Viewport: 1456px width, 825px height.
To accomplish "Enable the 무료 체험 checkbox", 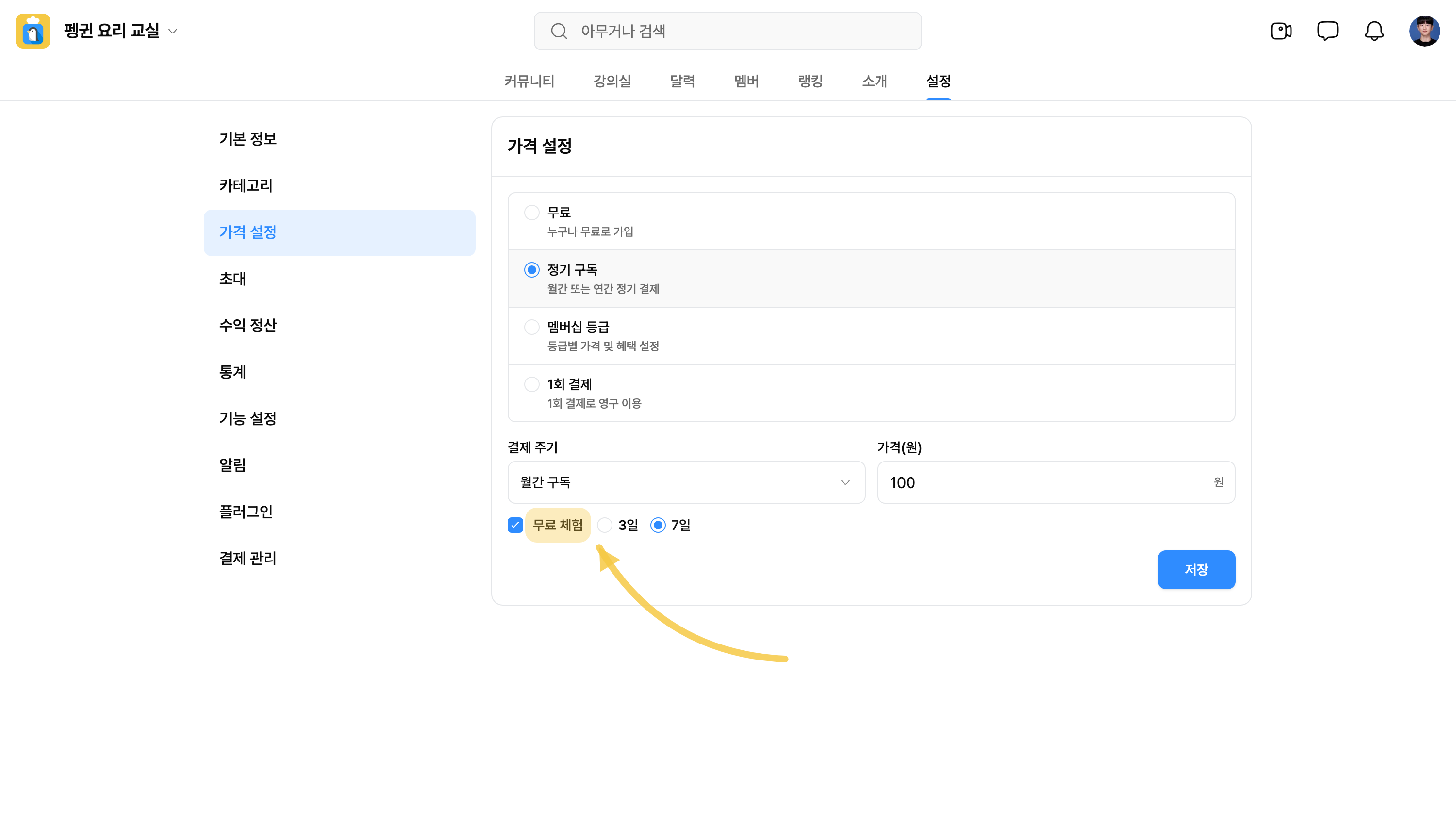I will click(x=515, y=525).
